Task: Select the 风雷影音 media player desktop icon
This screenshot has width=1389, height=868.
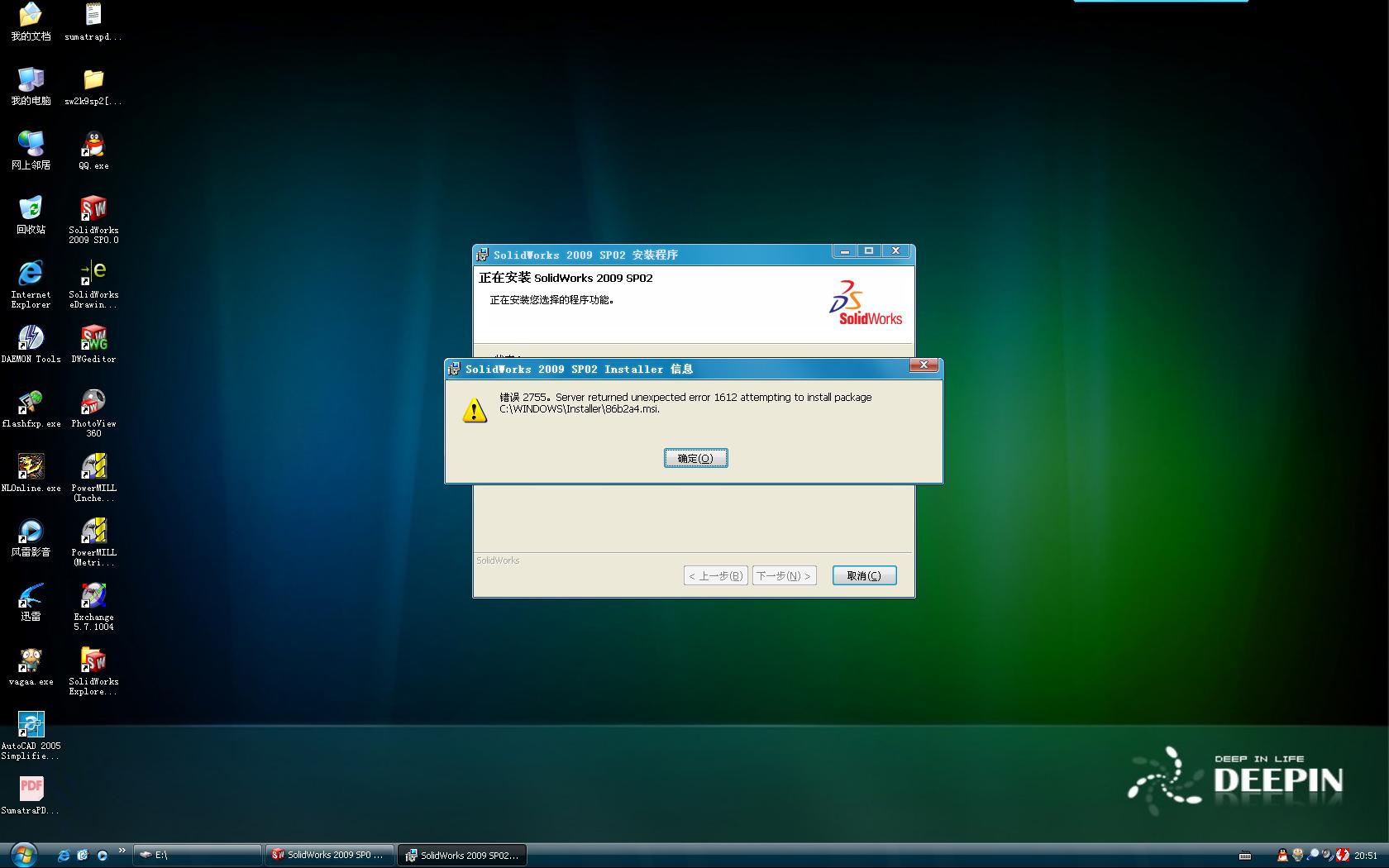Action: [31, 537]
